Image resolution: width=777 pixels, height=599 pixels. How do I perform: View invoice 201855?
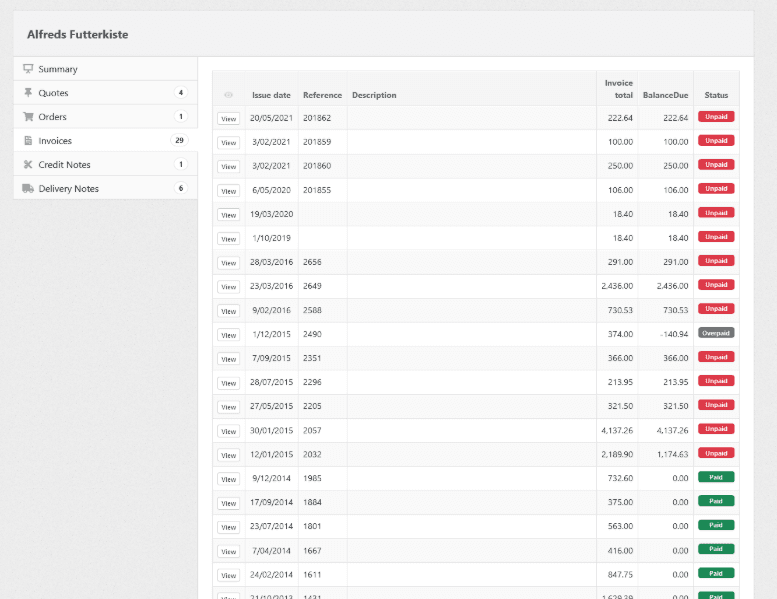point(228,191)
